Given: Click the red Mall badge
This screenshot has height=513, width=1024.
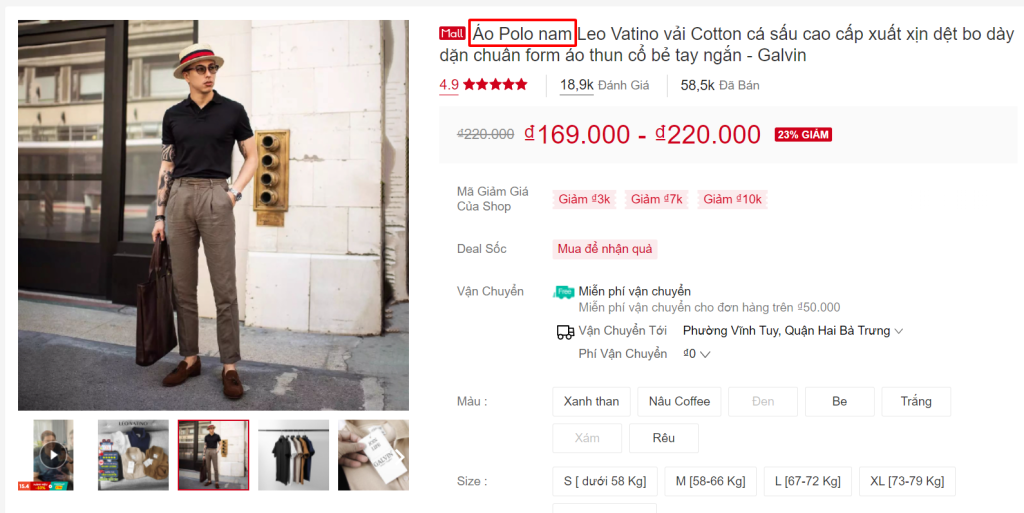Looking at the screenshot, I should (452, 33).
